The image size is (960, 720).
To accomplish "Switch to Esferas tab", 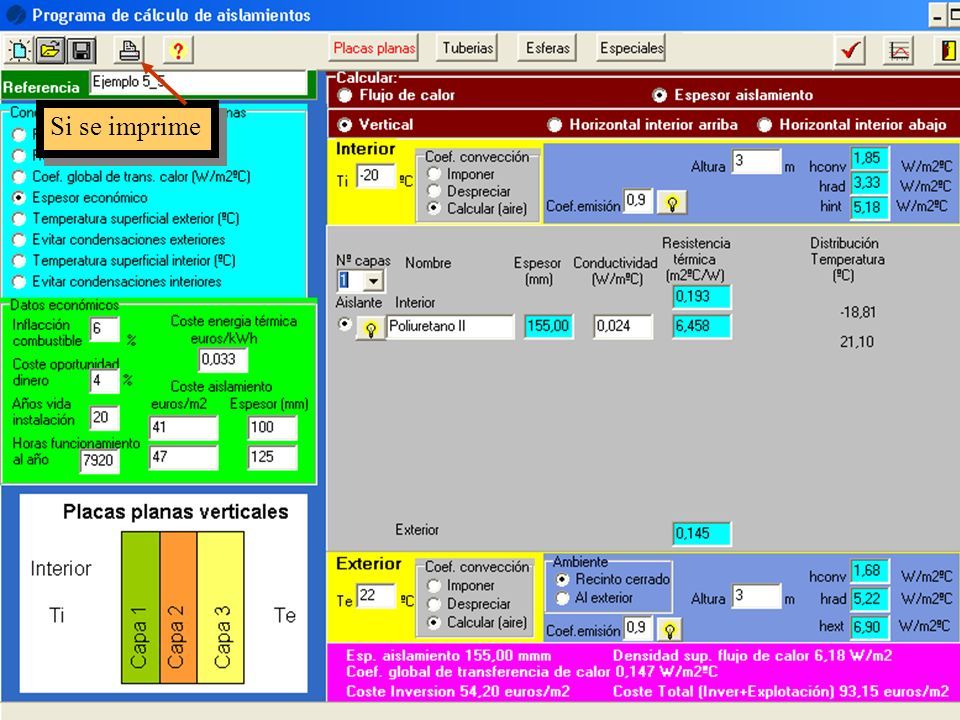I will (x=547, y=48).
